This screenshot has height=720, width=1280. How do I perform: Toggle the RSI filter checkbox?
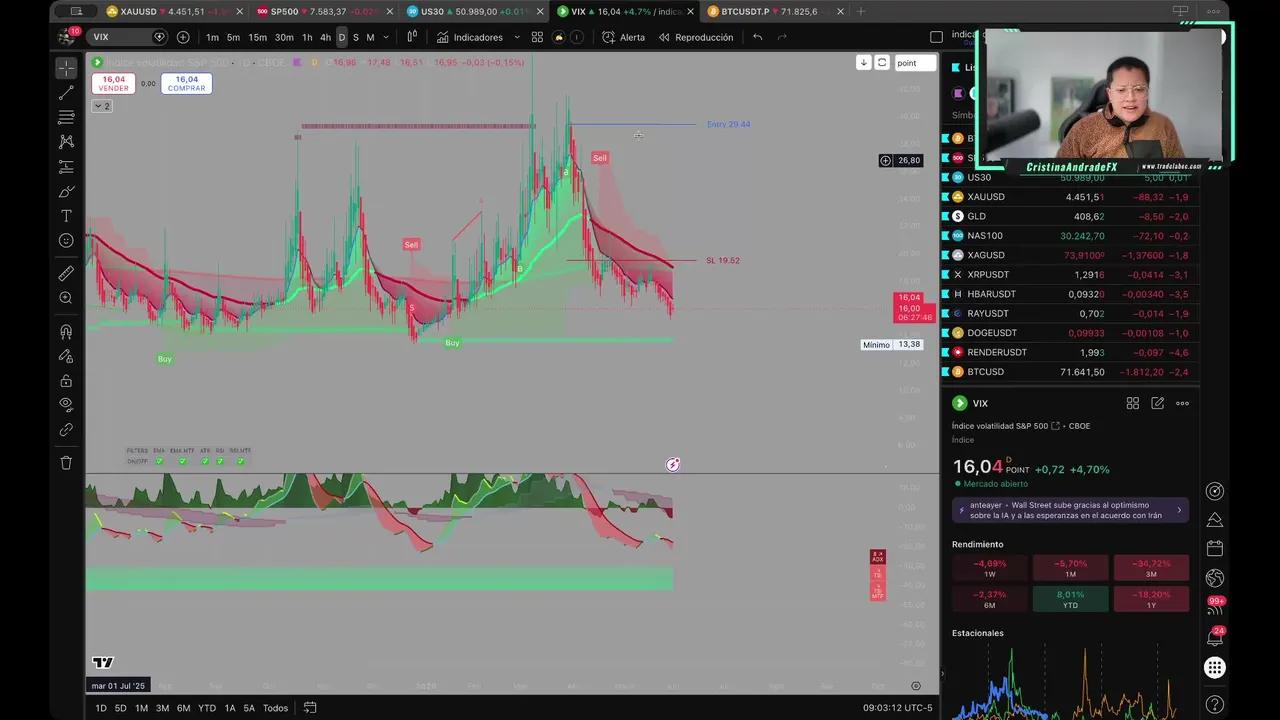[x=219, y=461]
